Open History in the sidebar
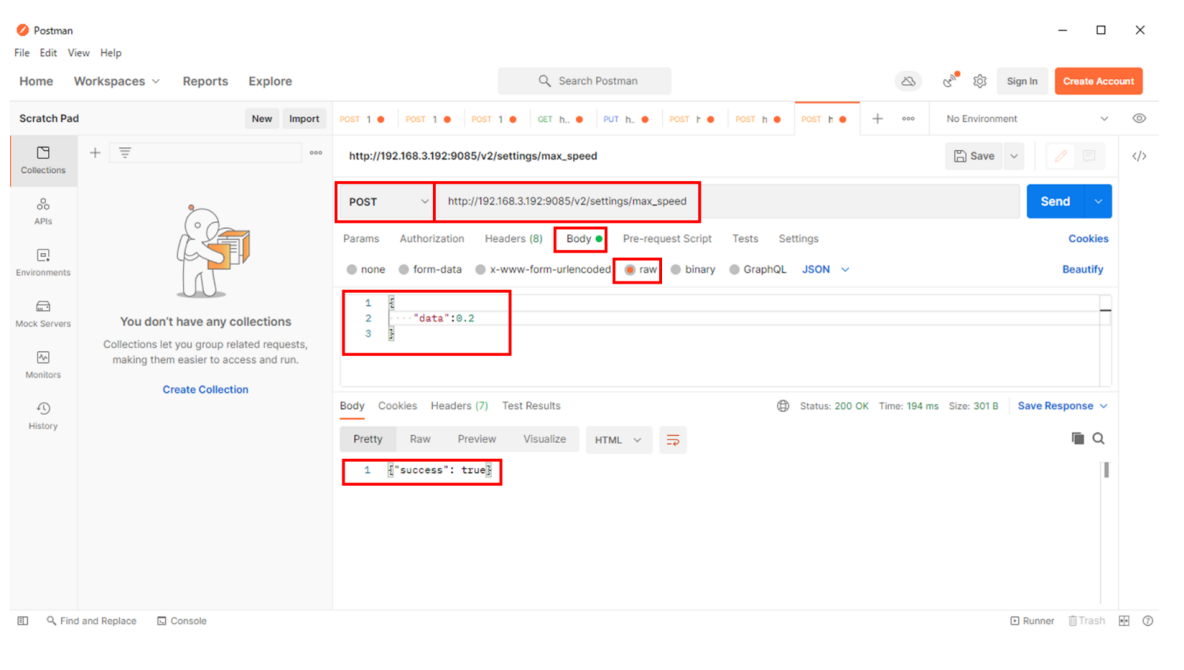This screenshot has width=1184, height=670. (x=43, y=415)
